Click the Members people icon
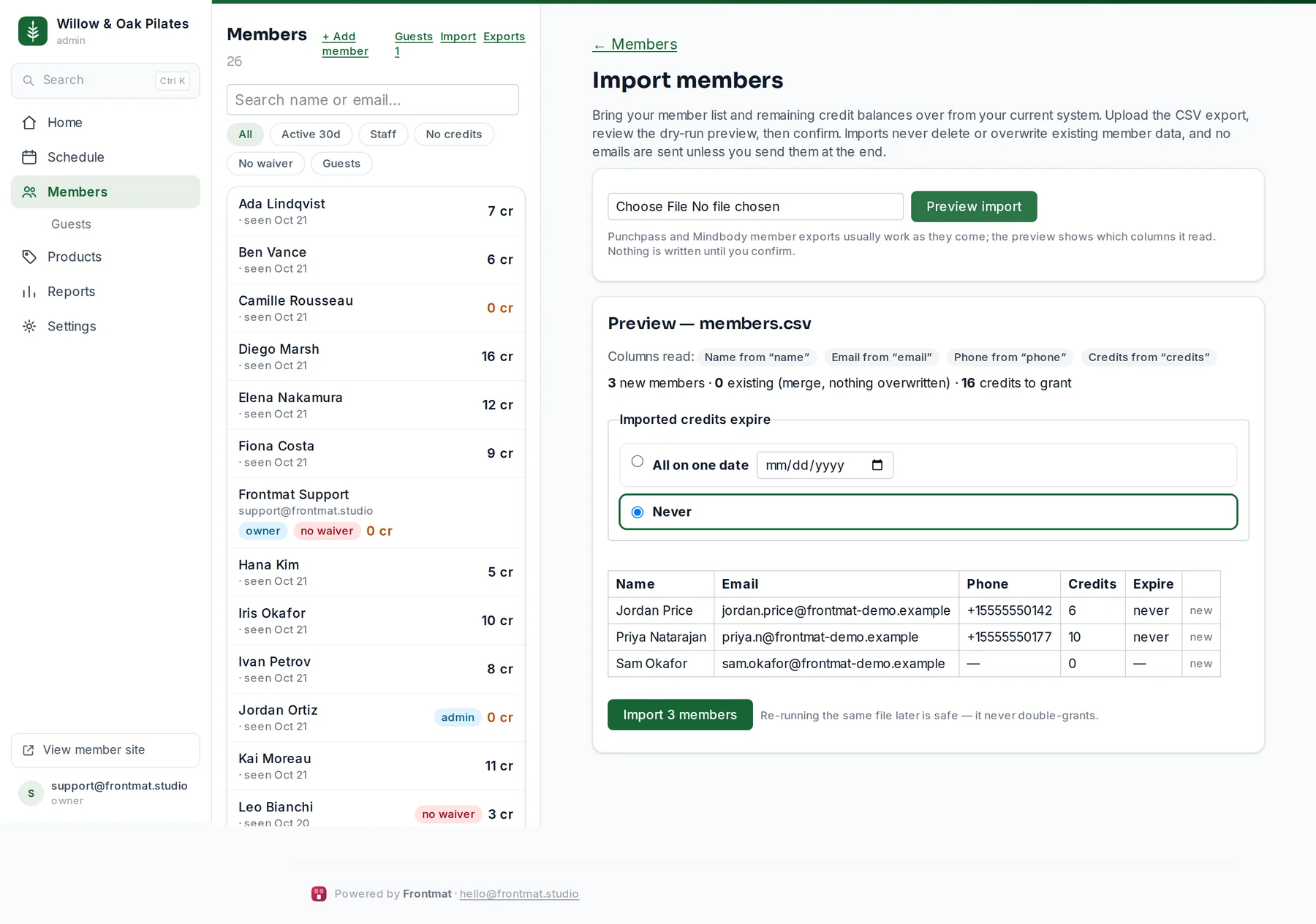 pos(29,192)
